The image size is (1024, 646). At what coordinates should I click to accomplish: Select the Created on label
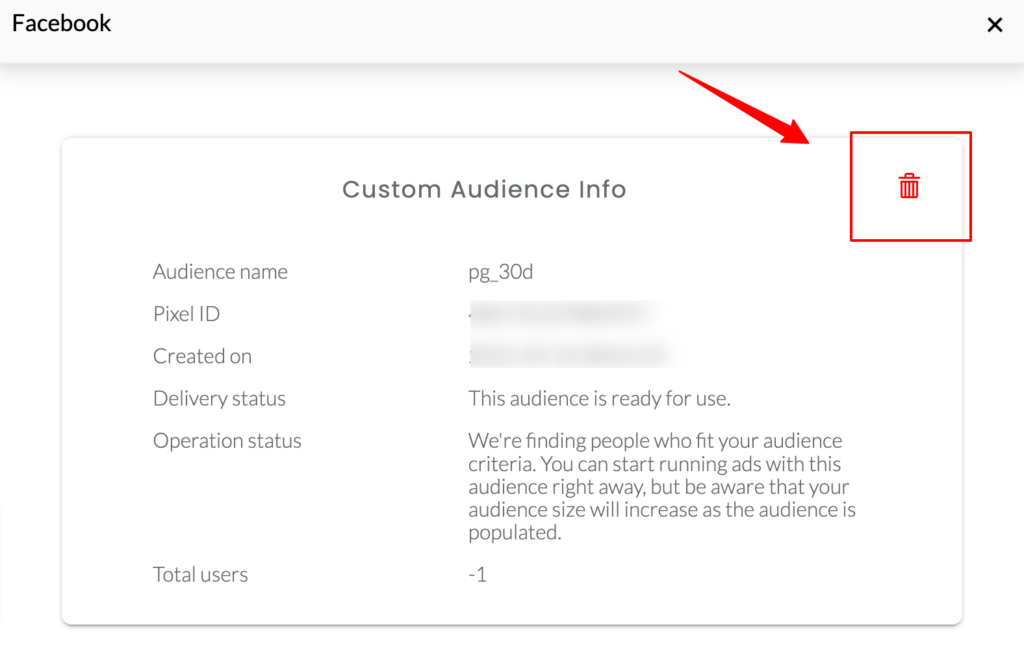(202, 356)
